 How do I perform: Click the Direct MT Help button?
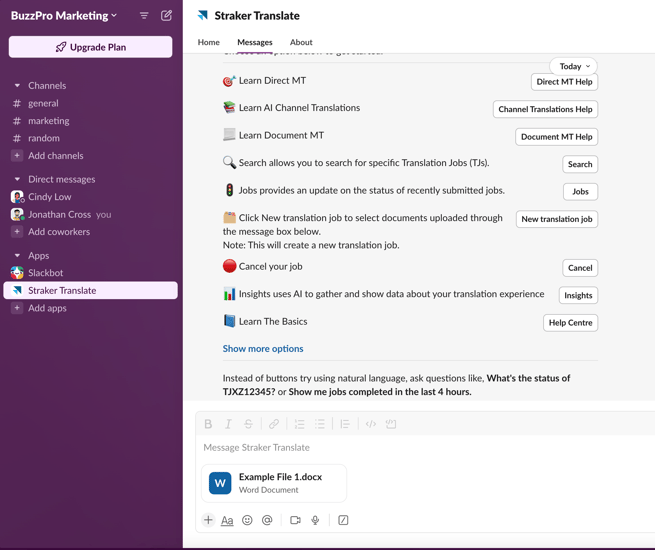pyautogui.click(x=564, y=82)
